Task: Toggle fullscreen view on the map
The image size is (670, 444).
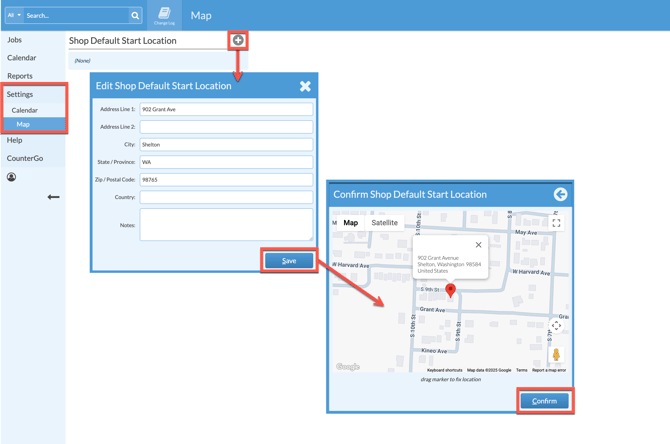Action: (556, 223)
